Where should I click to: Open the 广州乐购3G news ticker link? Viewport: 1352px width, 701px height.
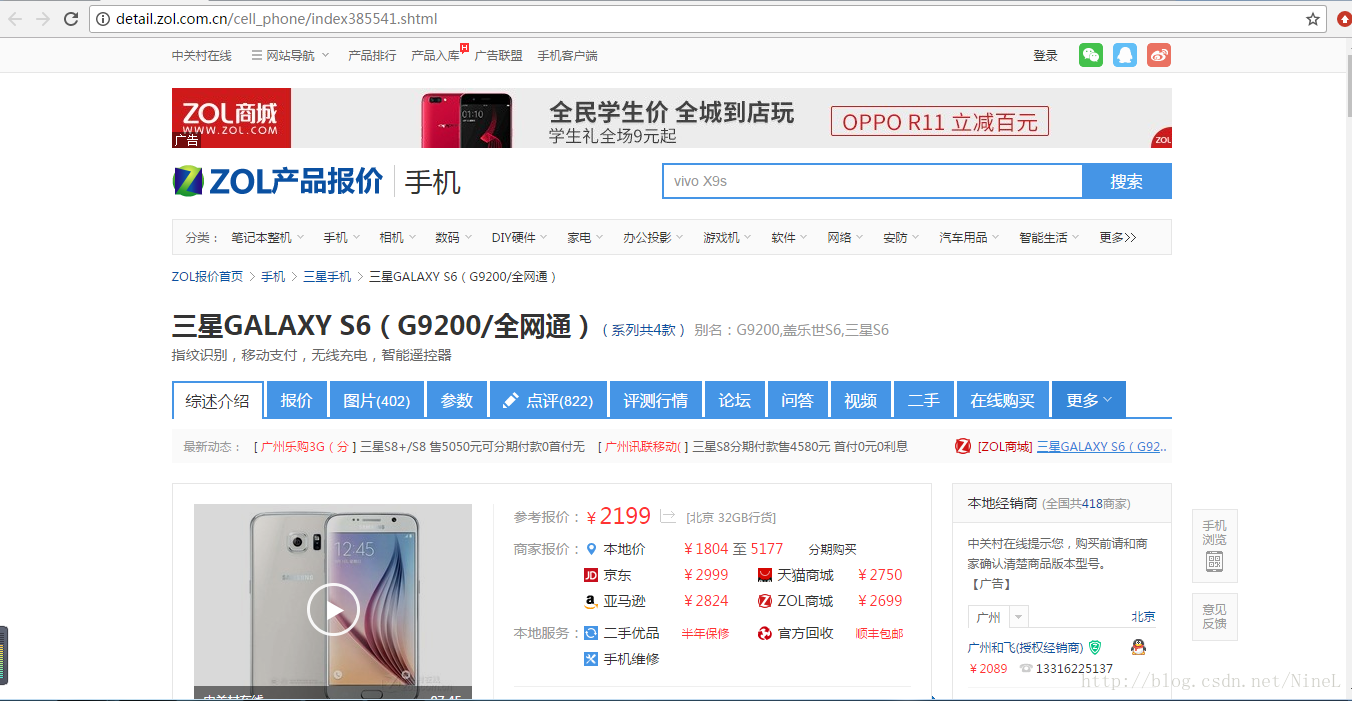(304, 447)
